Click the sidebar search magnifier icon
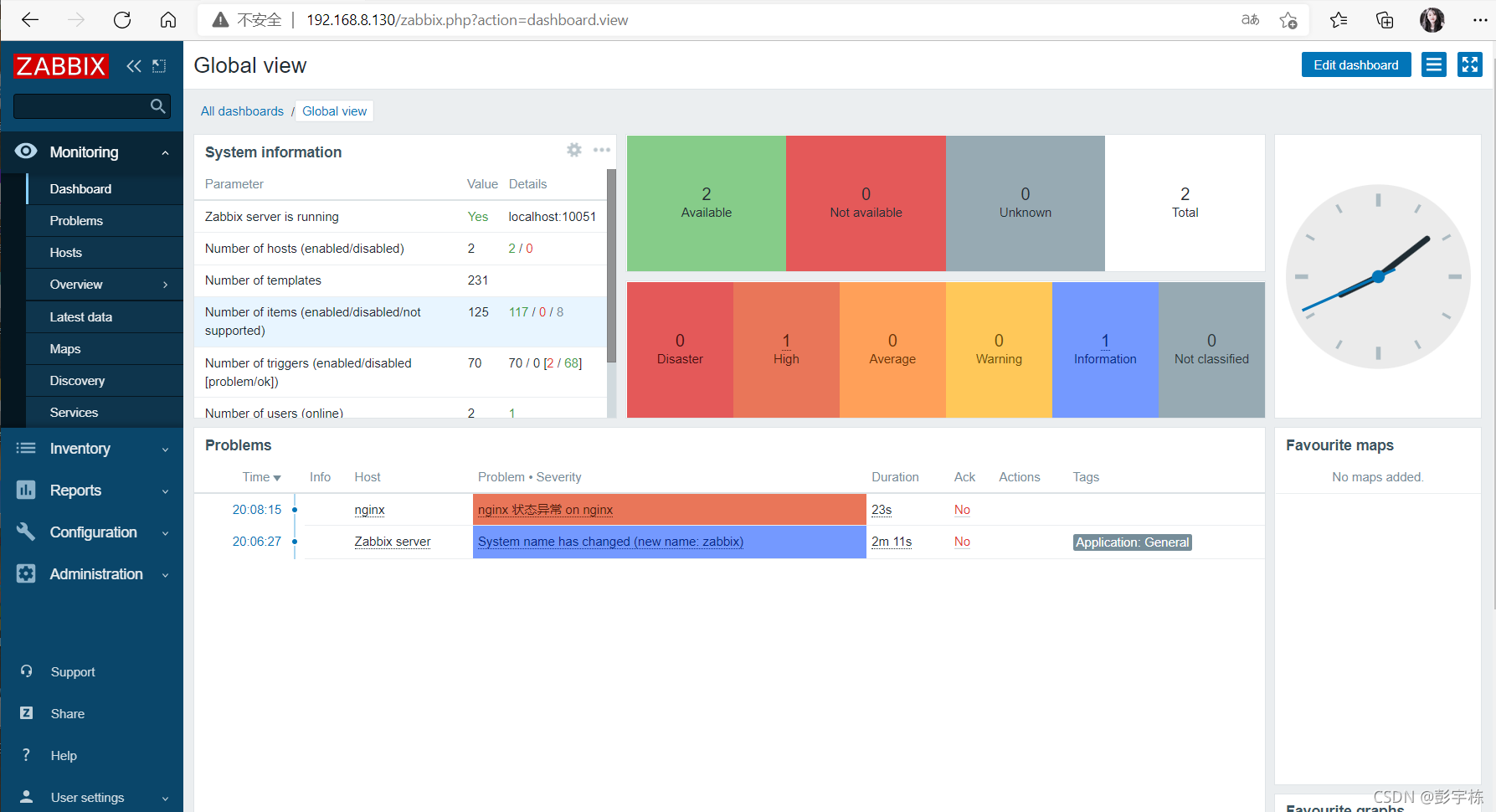This screenshot has width=1496, height=812. (157, 106)
